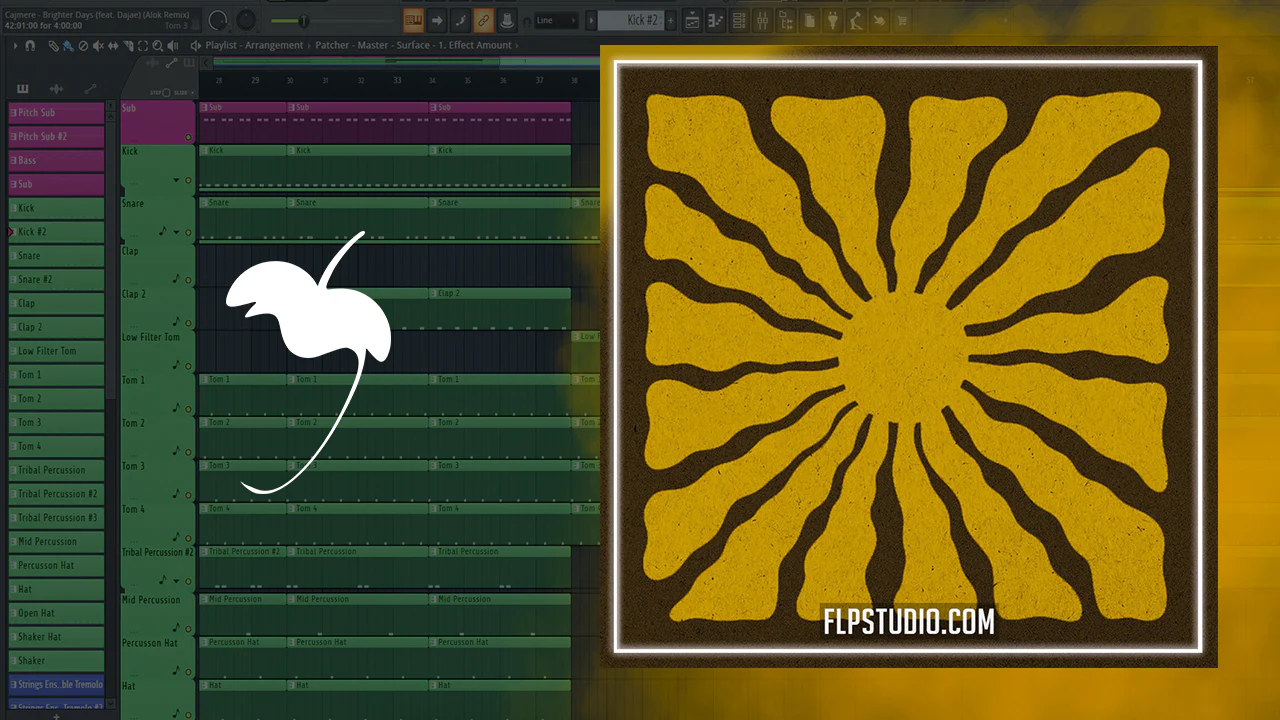Expand the Tribal Percussion #2 track arrow
This screenshot has width=1280, height=720.
click(177, 581)
